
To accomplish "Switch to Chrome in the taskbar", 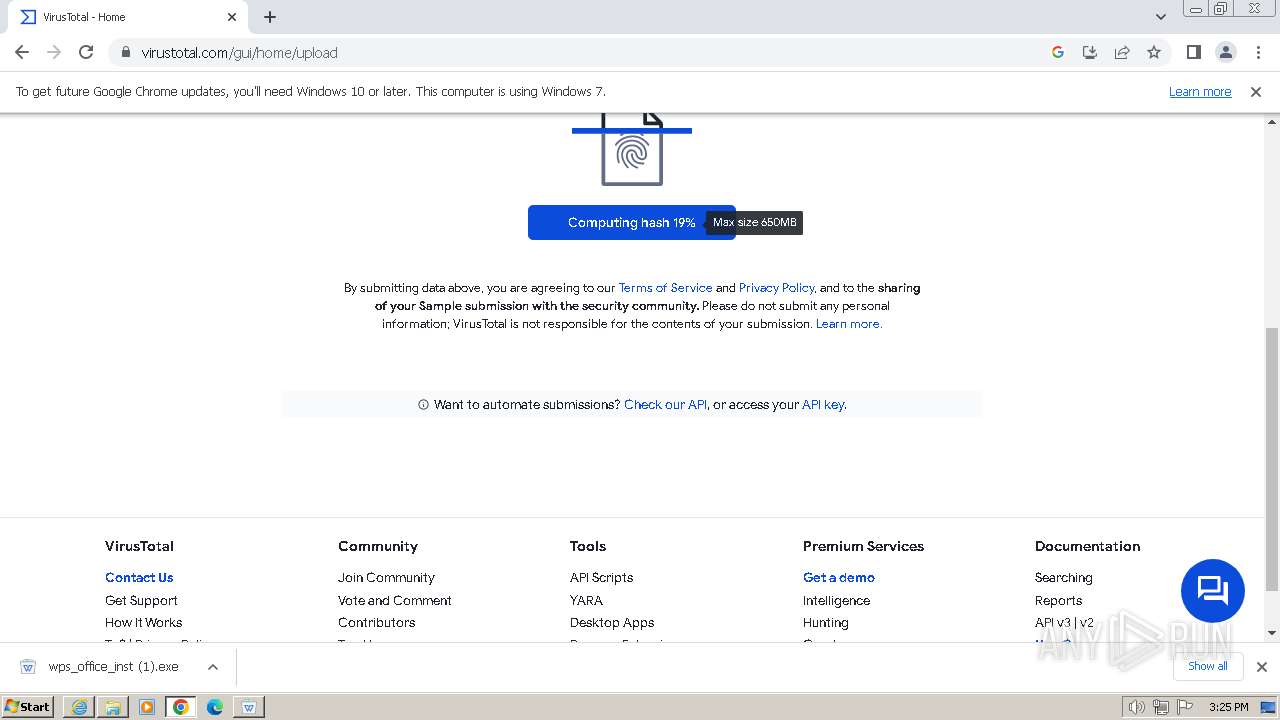I will point(181,706).
